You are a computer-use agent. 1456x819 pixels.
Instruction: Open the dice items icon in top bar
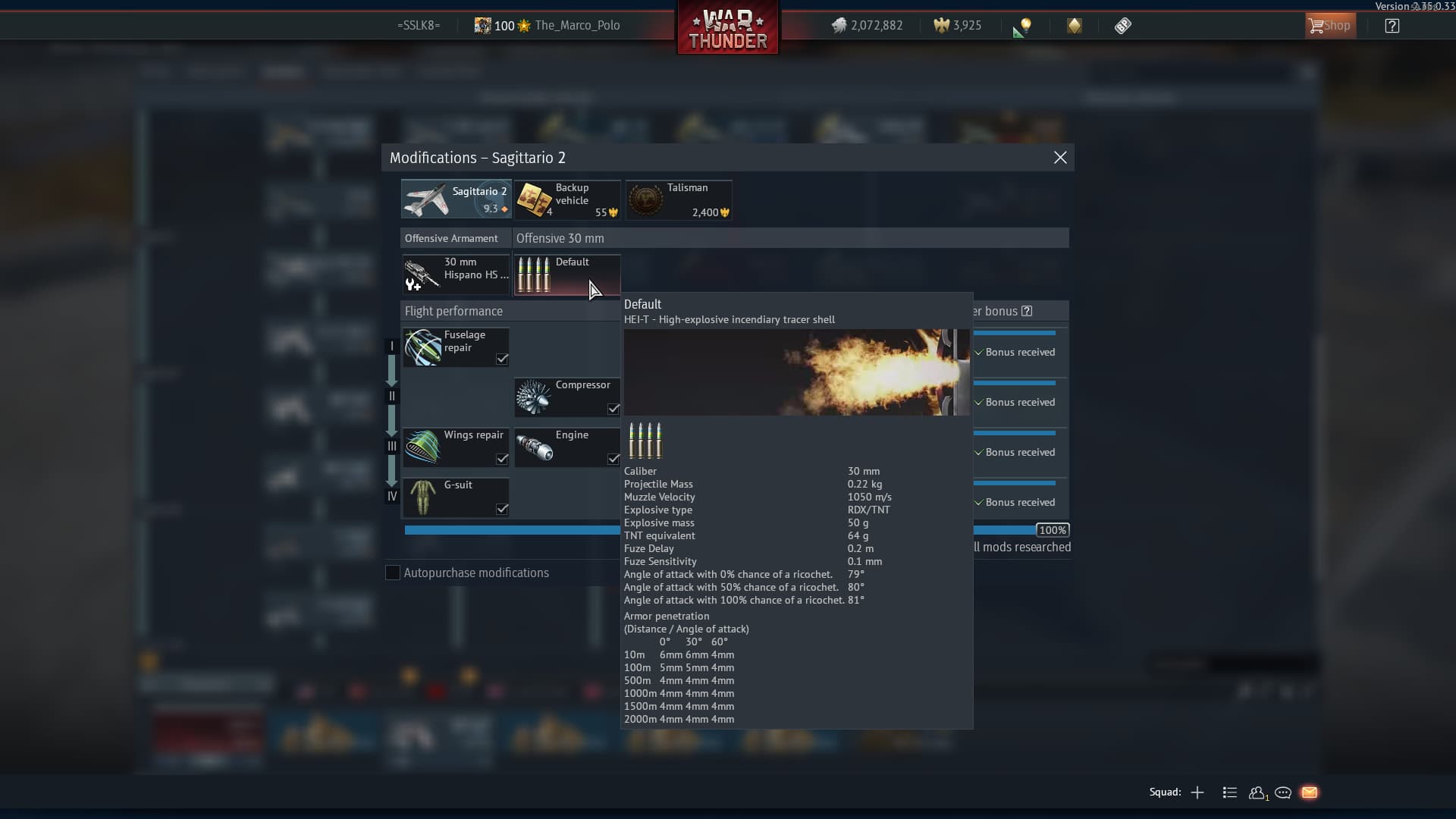click(1122, 26)
